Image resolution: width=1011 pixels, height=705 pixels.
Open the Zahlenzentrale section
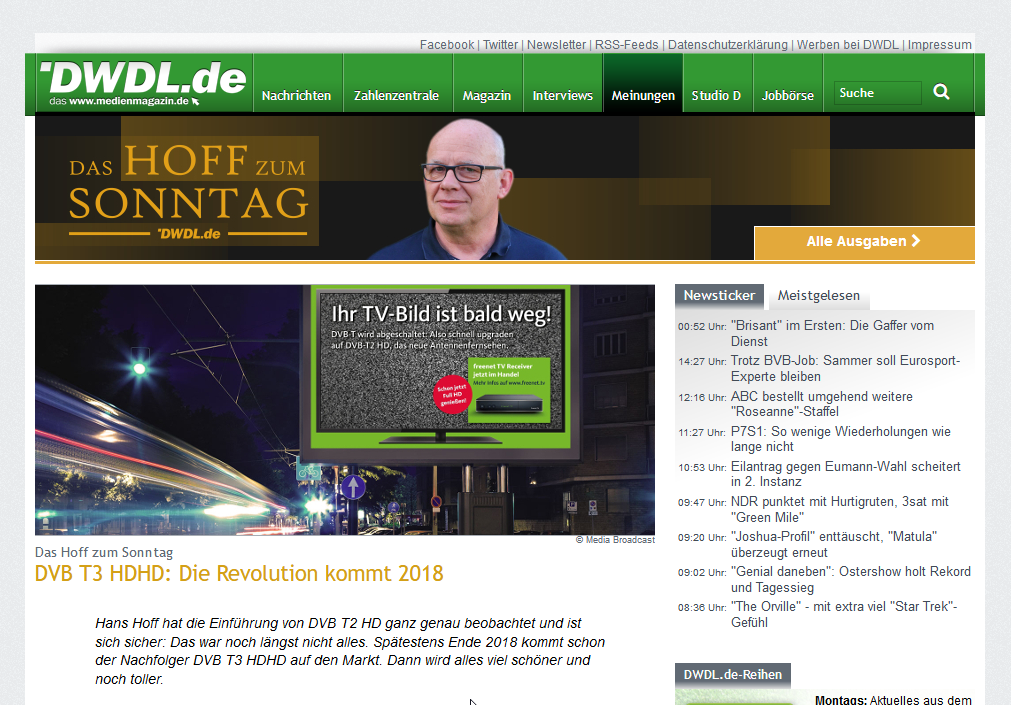coord(396,96)
